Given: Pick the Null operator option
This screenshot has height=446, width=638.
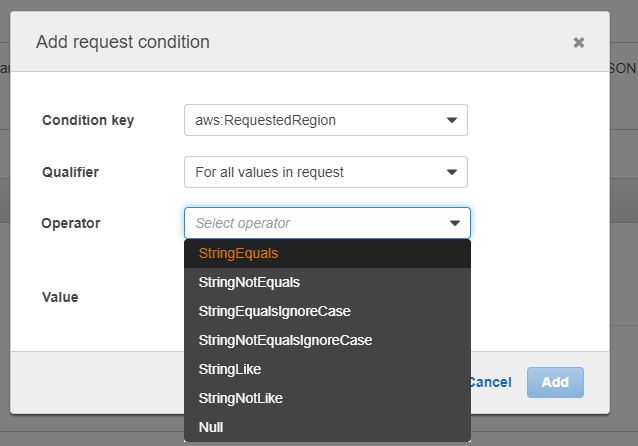Looking at the screenshot, I should pyautogui.click(x=211, y=427).
